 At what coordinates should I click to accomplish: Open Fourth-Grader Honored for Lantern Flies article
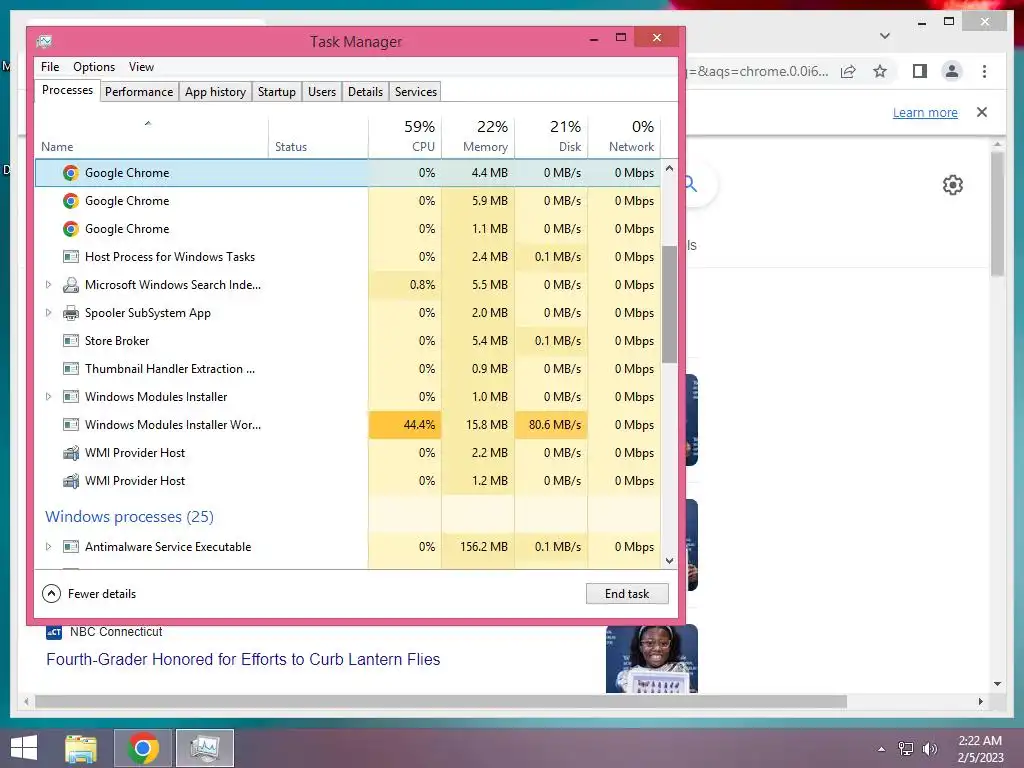click(243, 660)
